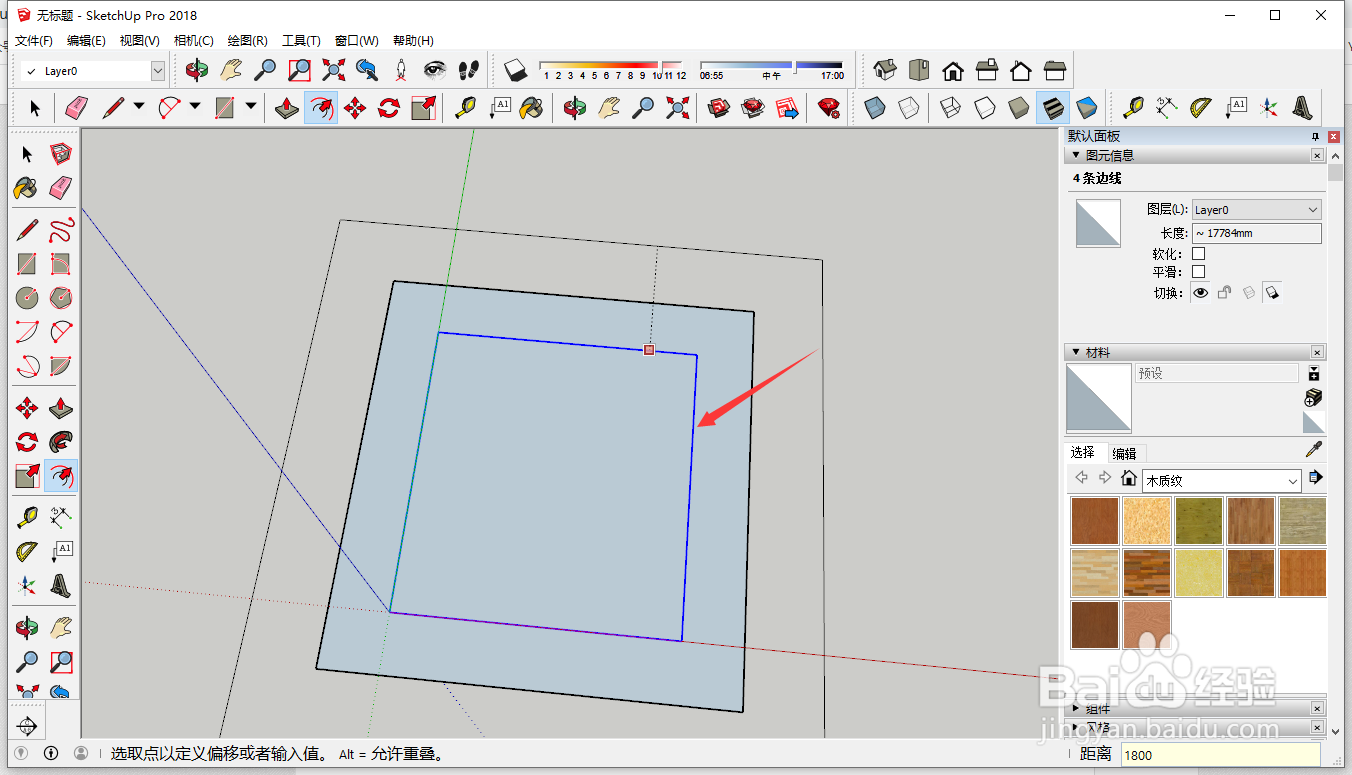1352x775 pixels.
Task: Open the Extension Warehouse
Action: coord(753,108)
